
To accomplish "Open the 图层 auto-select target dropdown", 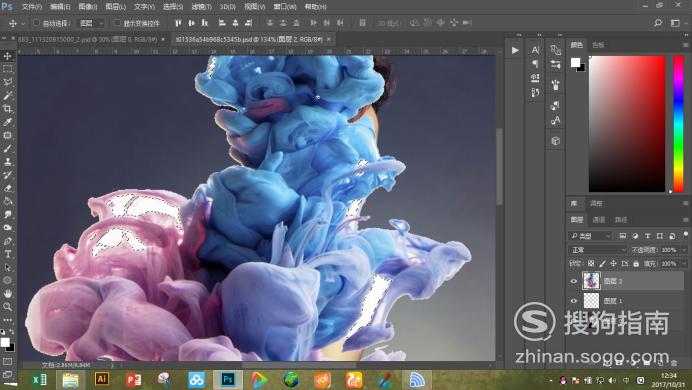I will point(91,23).
